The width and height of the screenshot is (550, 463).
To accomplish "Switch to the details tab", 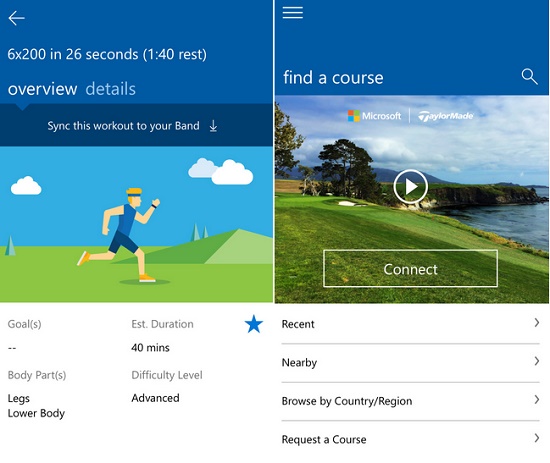I will 110,89.
